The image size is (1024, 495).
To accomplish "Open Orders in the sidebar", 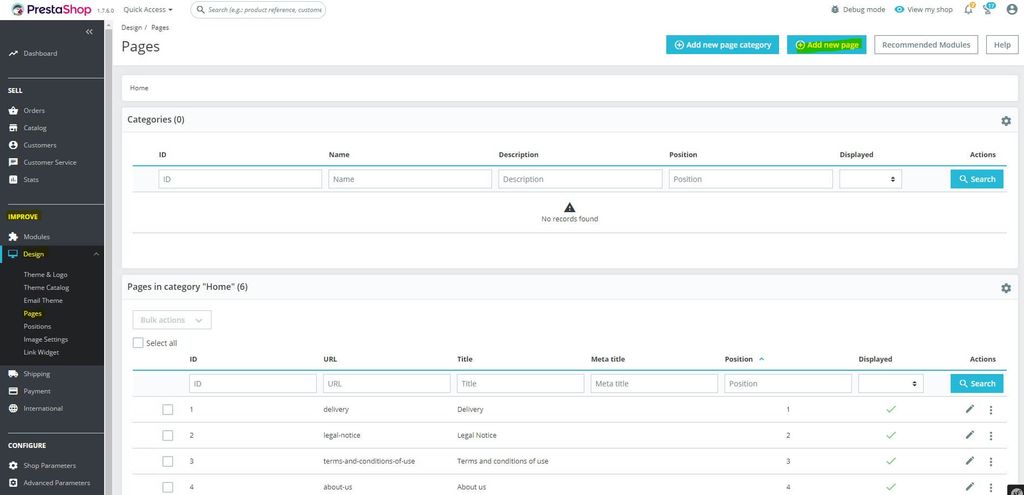I will tap(34, 110).
